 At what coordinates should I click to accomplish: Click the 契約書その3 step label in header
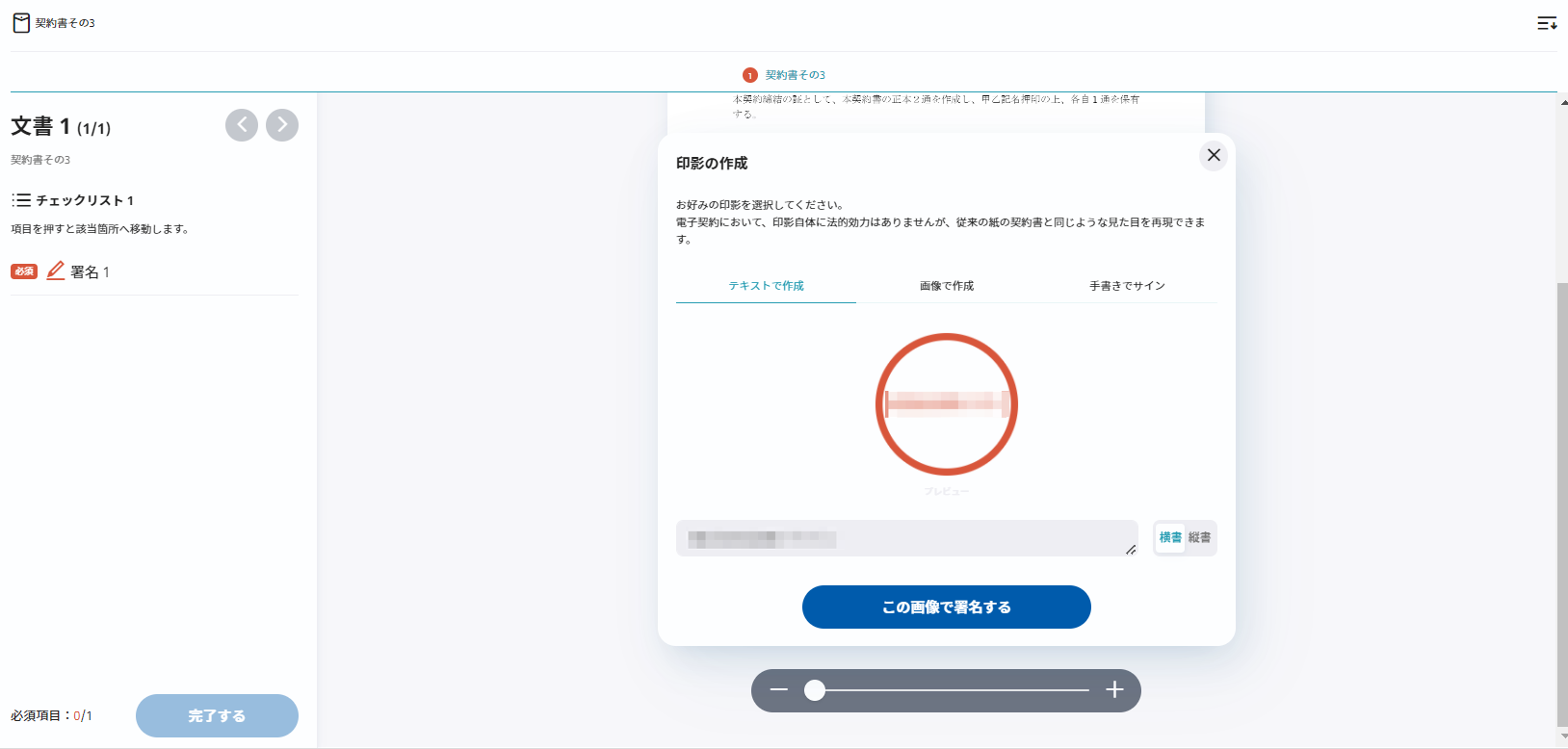(796, 75)
